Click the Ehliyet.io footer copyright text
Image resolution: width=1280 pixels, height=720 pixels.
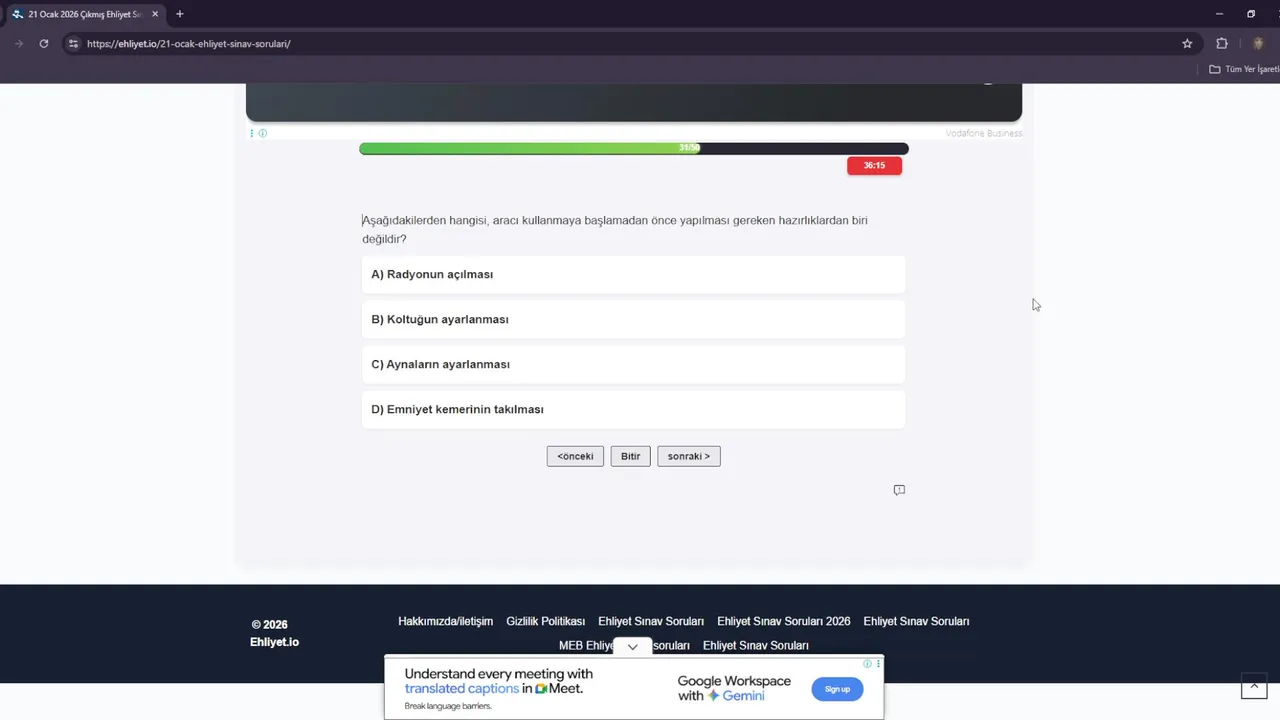pos(274,633)
